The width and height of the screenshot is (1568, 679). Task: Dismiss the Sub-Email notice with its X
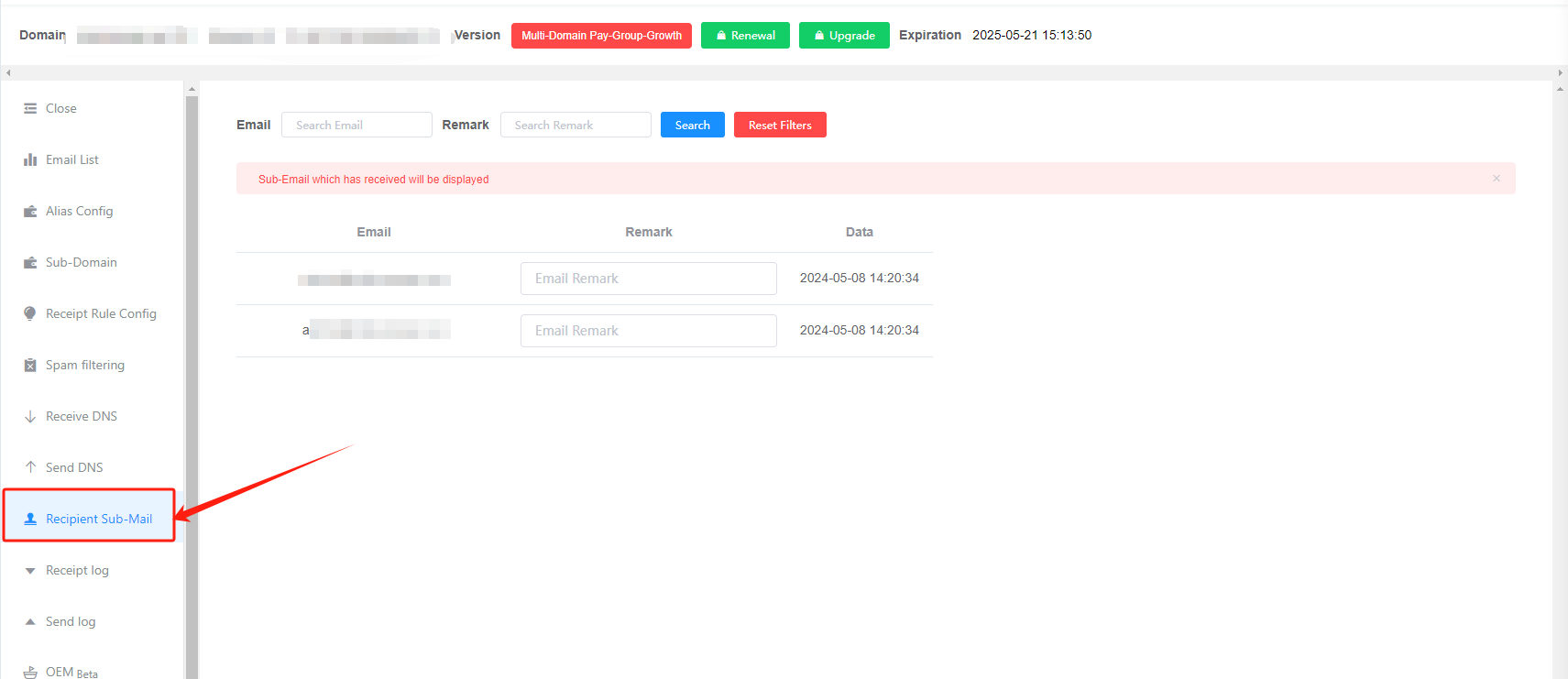tap(1497, 179)
